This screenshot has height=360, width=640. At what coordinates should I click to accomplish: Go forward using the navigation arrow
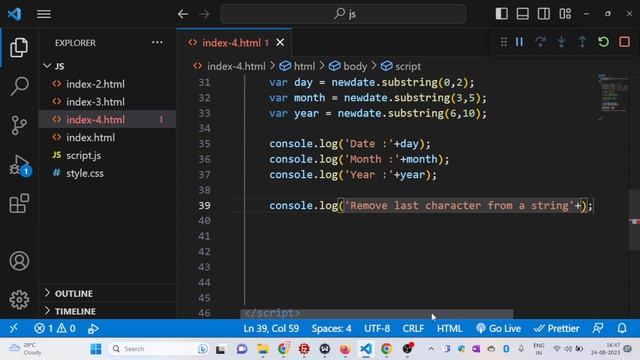204,14
